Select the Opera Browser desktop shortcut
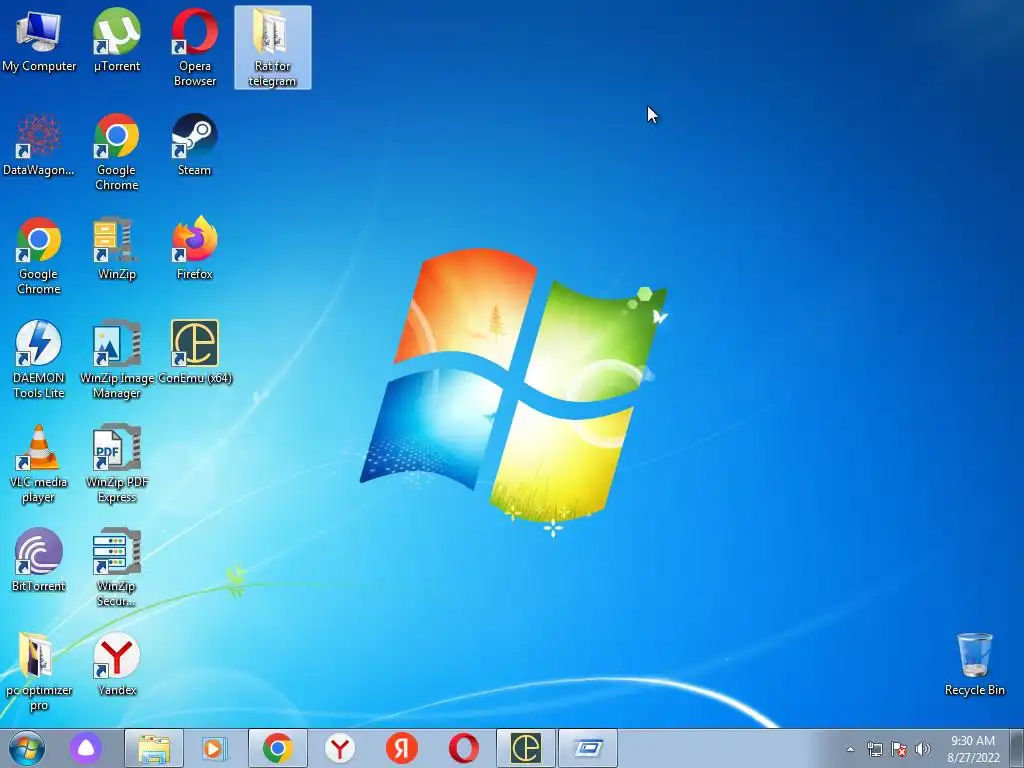Screen dimensions: 1024x768 point(195,49)
